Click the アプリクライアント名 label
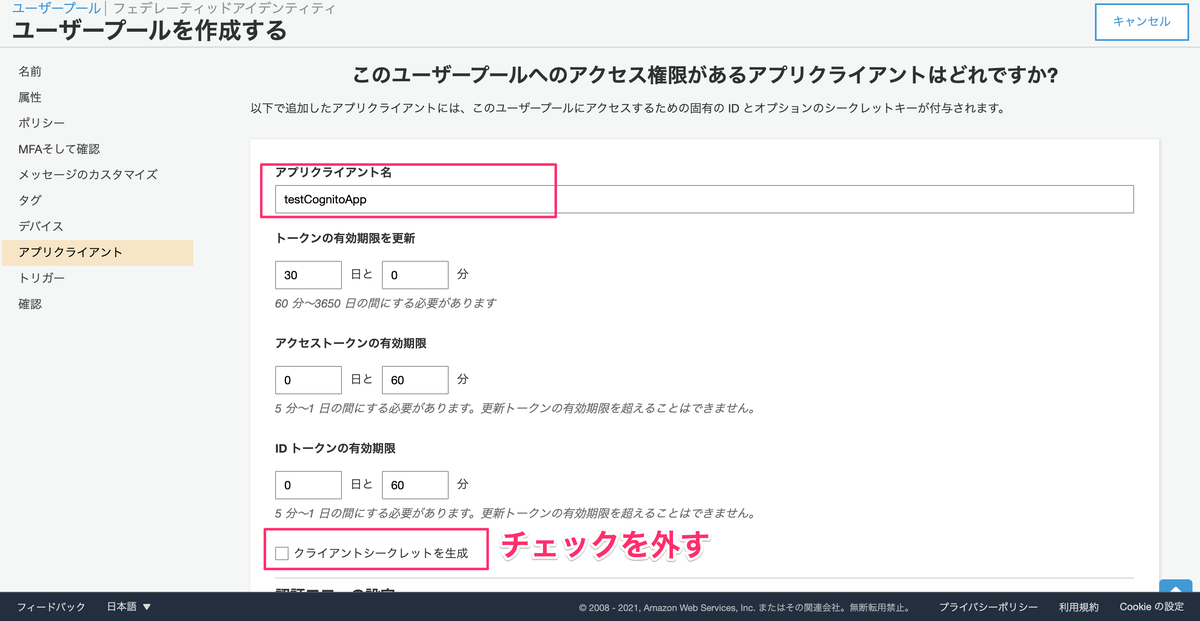 [333, 172]
